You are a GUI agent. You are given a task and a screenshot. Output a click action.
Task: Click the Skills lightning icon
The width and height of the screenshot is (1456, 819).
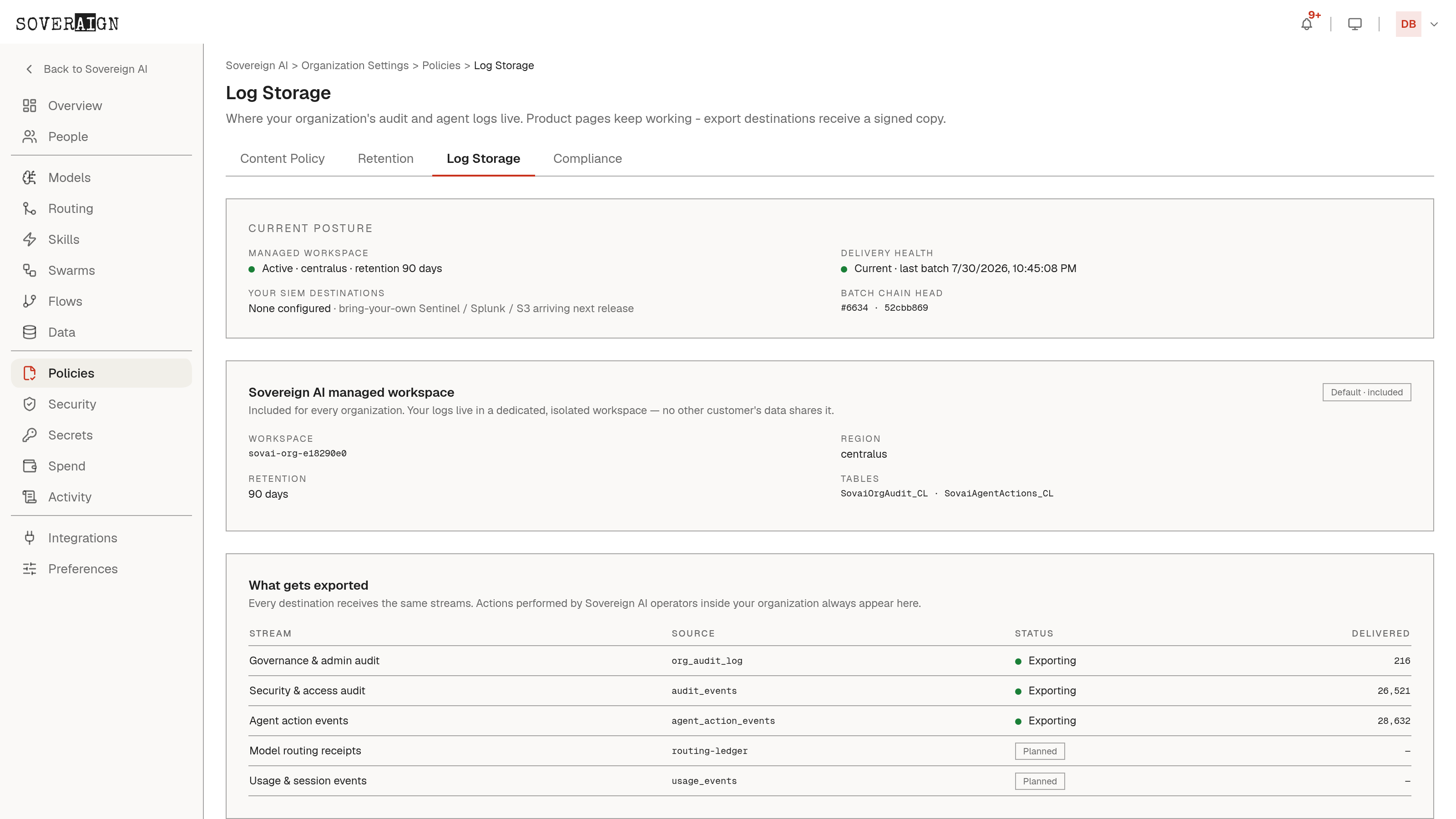30,240
